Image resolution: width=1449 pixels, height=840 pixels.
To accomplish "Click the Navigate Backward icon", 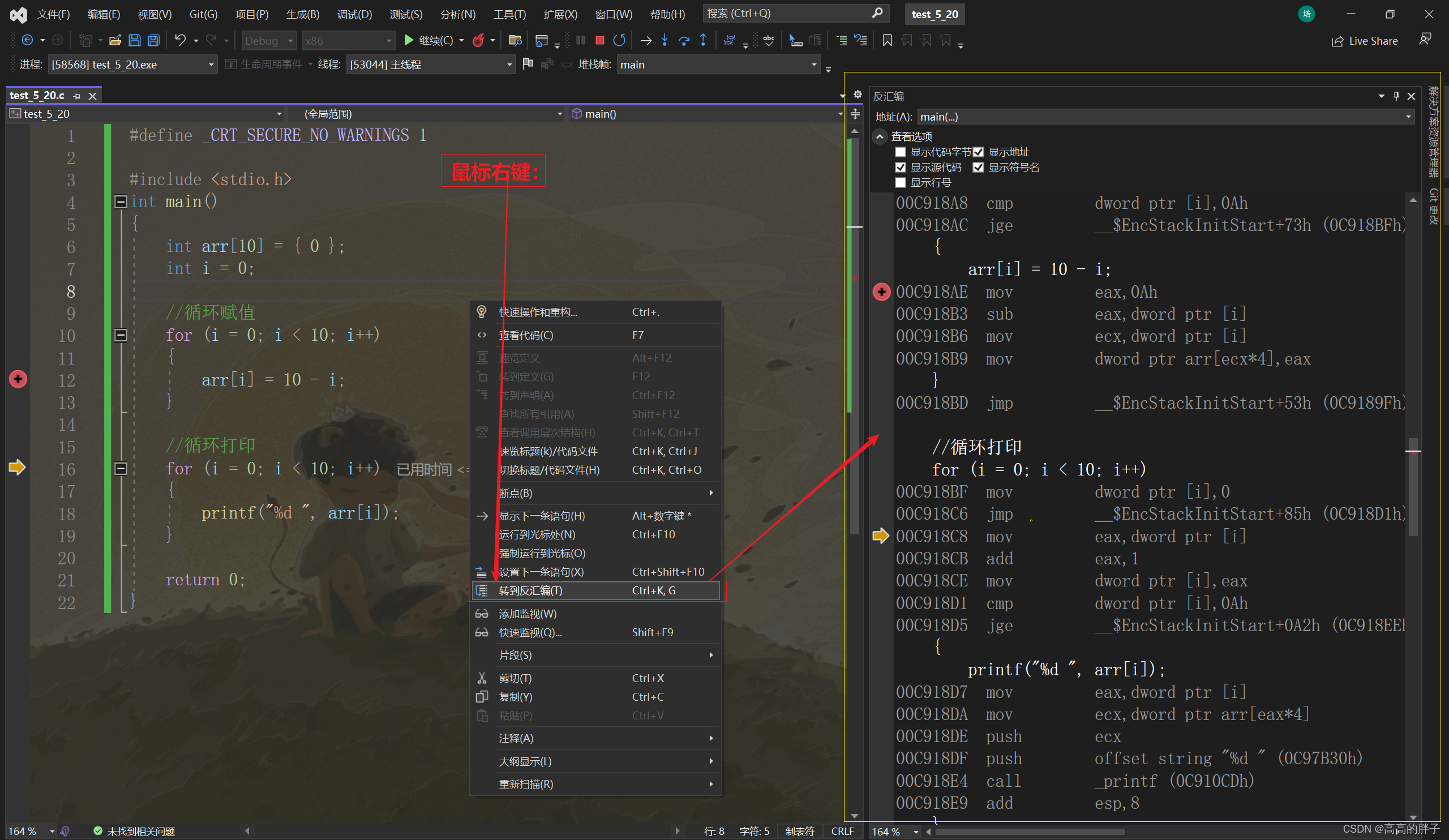I will (x=27, y=40).
